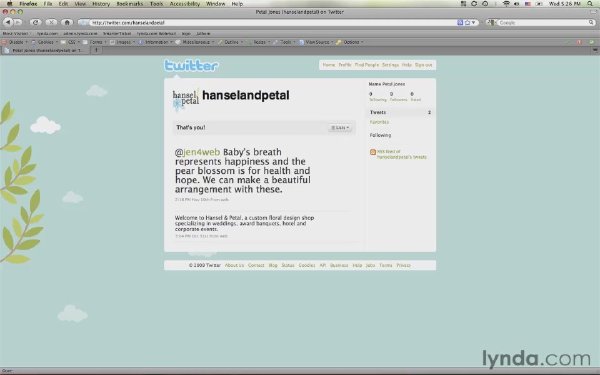
Task: Open the View Source toolbar dropdown
Action: (x=317, y=42)
